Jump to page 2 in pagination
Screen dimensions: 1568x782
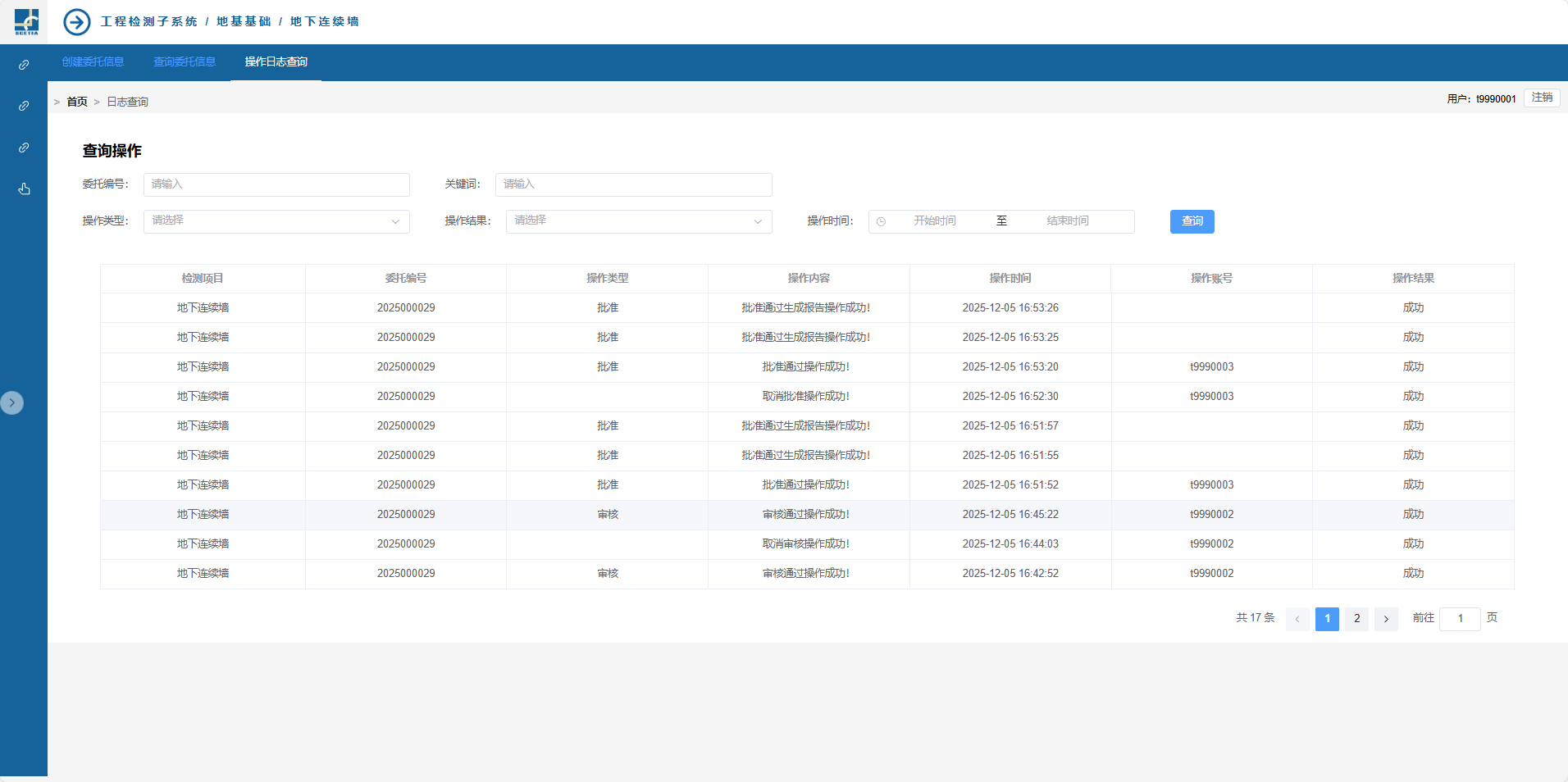[x=1356, y=619]
